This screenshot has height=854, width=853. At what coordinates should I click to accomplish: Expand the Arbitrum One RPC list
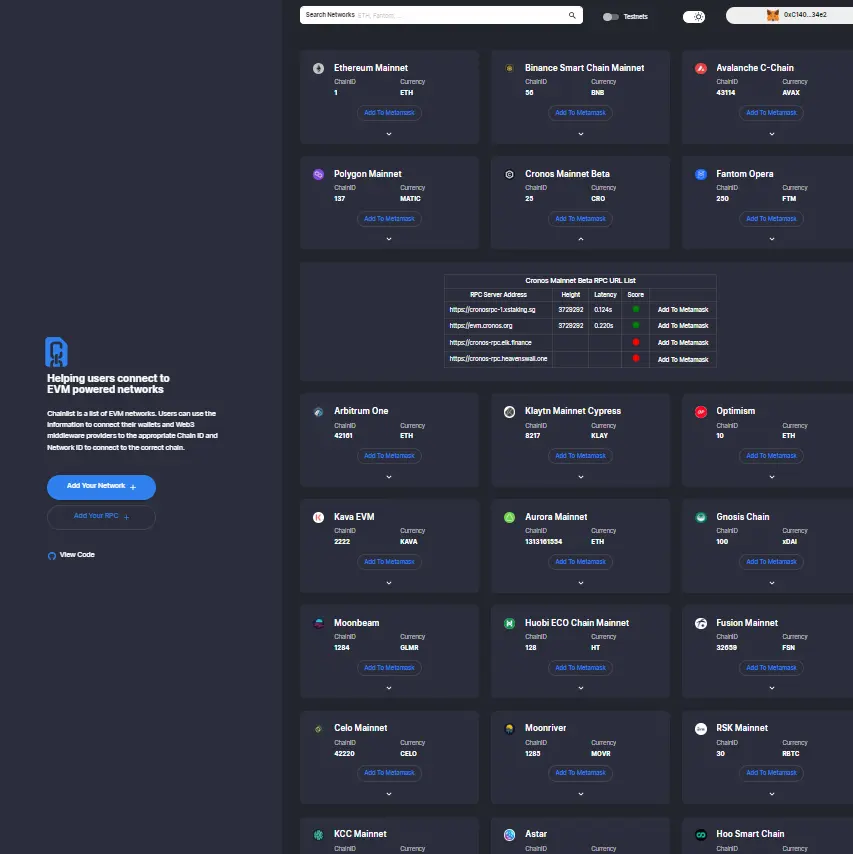coord(389,477)
